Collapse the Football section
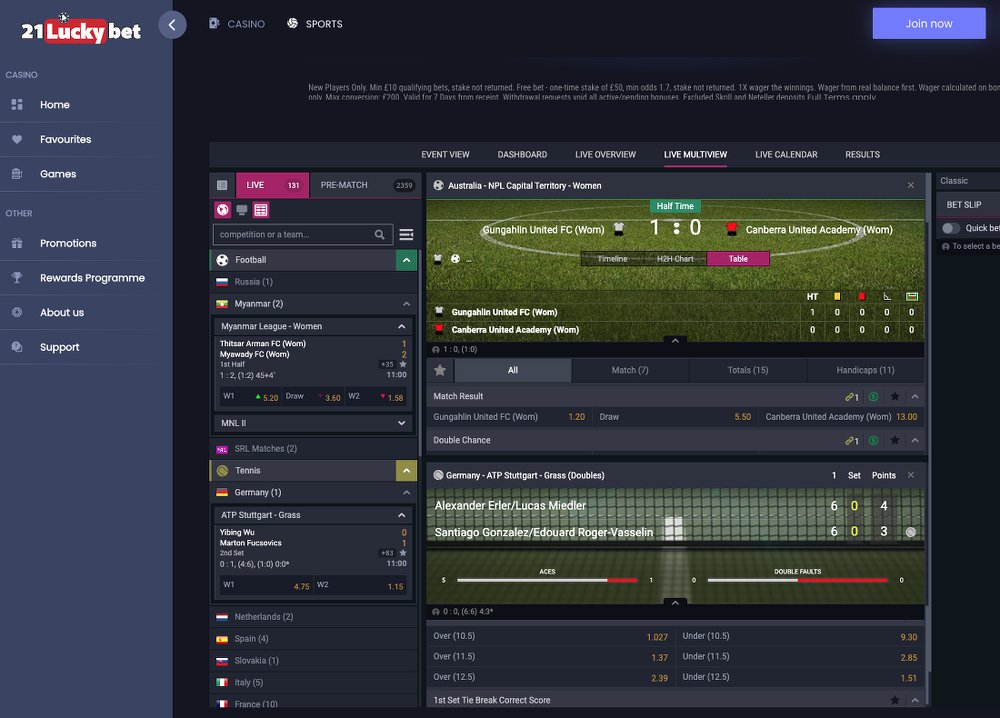The height and width of the screenshot is (718, 1000). [x=406, y=260]
